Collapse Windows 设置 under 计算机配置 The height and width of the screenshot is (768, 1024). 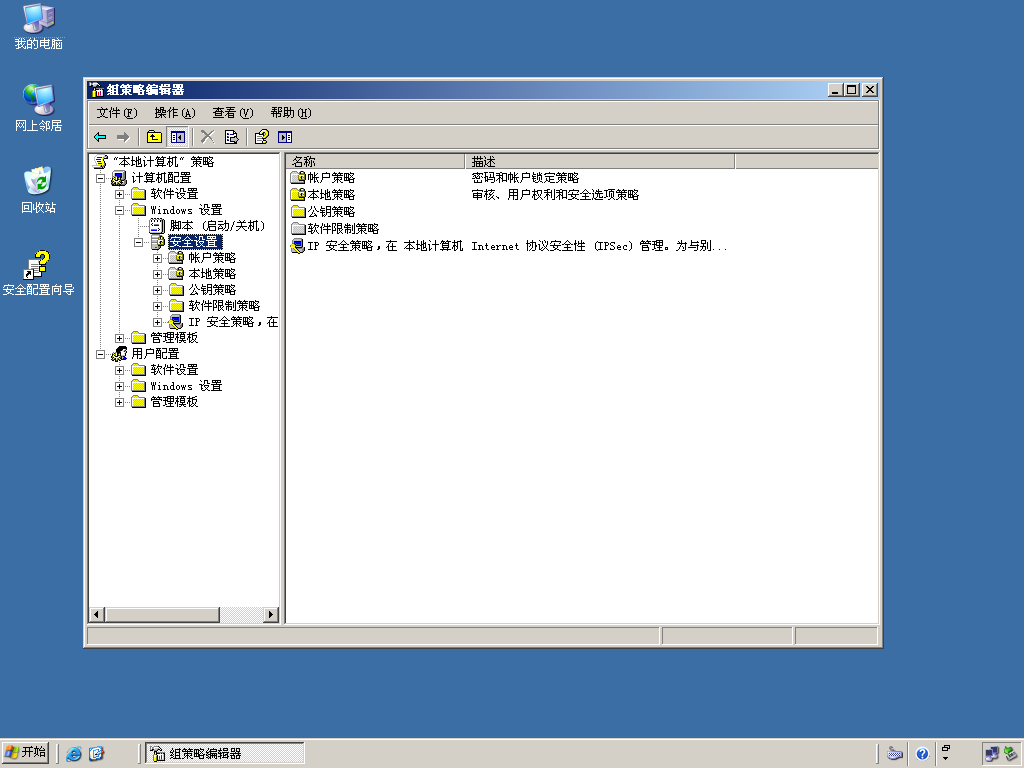point(120,210)
